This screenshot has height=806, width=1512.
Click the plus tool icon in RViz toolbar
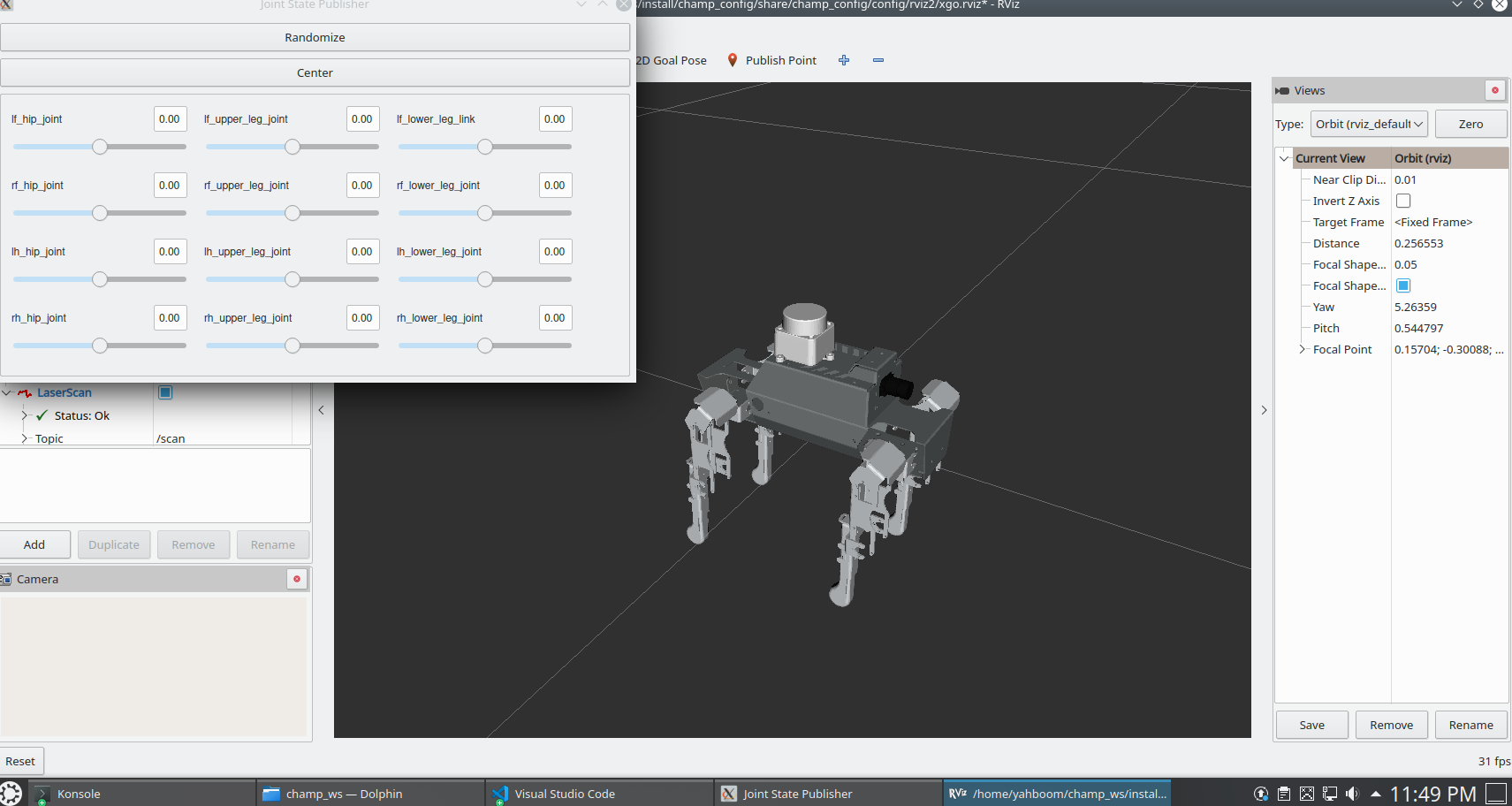click(844, 60)
